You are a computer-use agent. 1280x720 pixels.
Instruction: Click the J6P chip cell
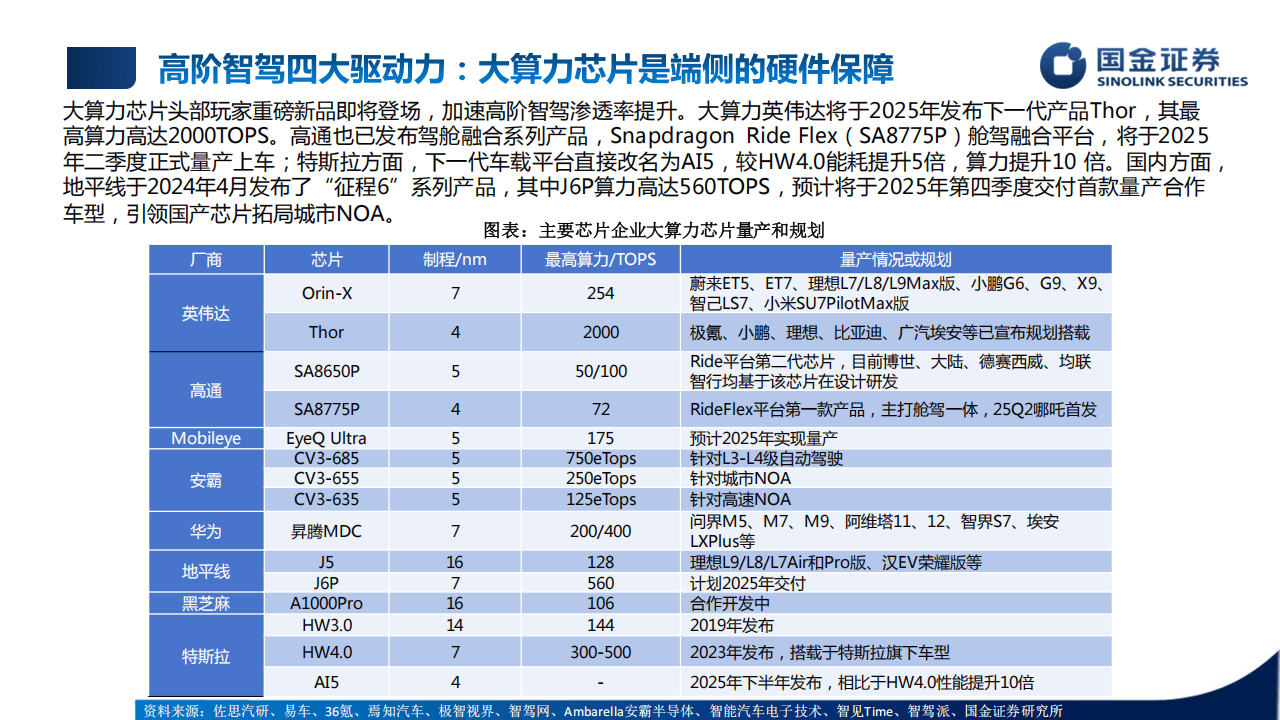[326, 583]
